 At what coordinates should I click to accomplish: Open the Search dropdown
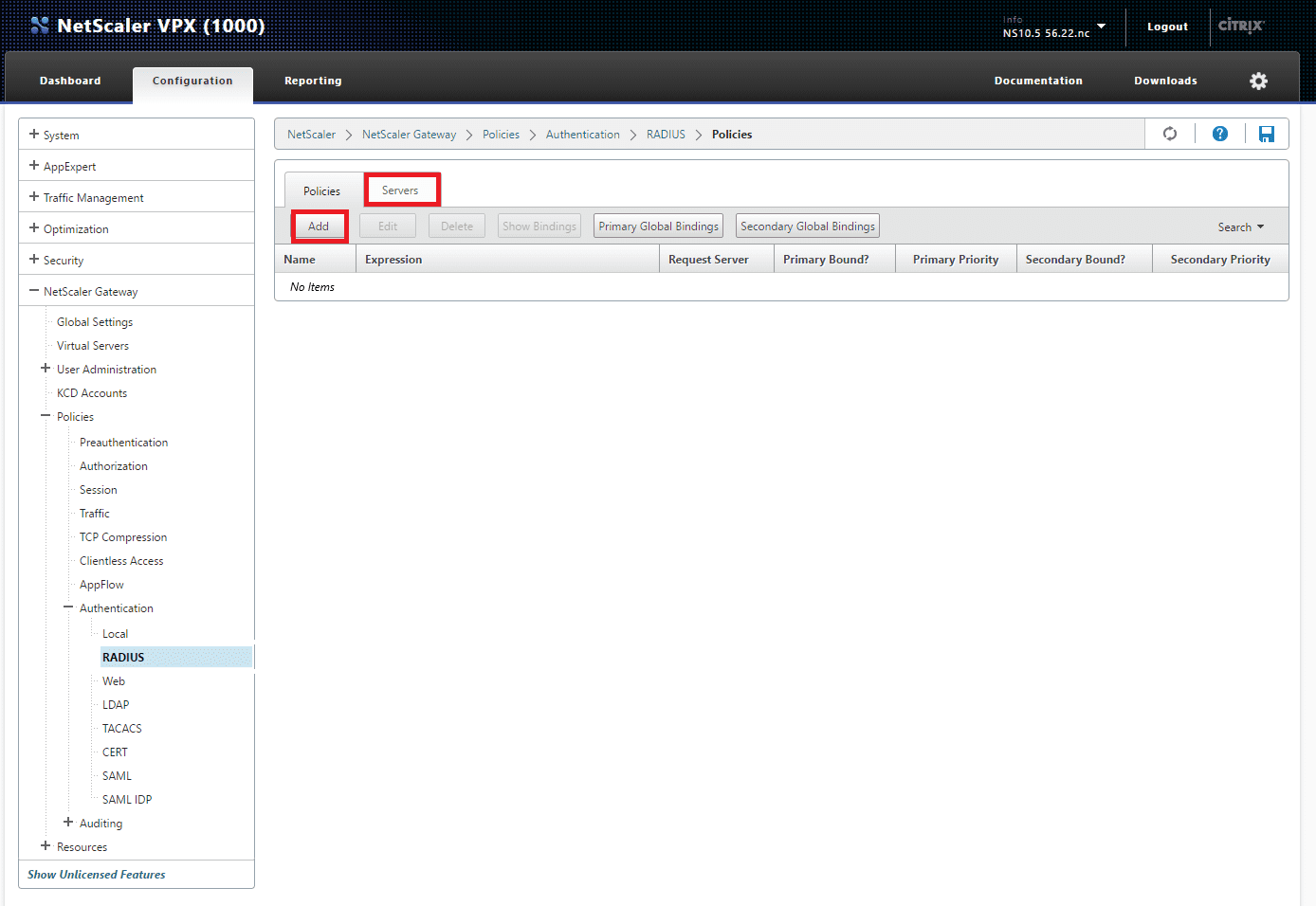point(1240,226)
